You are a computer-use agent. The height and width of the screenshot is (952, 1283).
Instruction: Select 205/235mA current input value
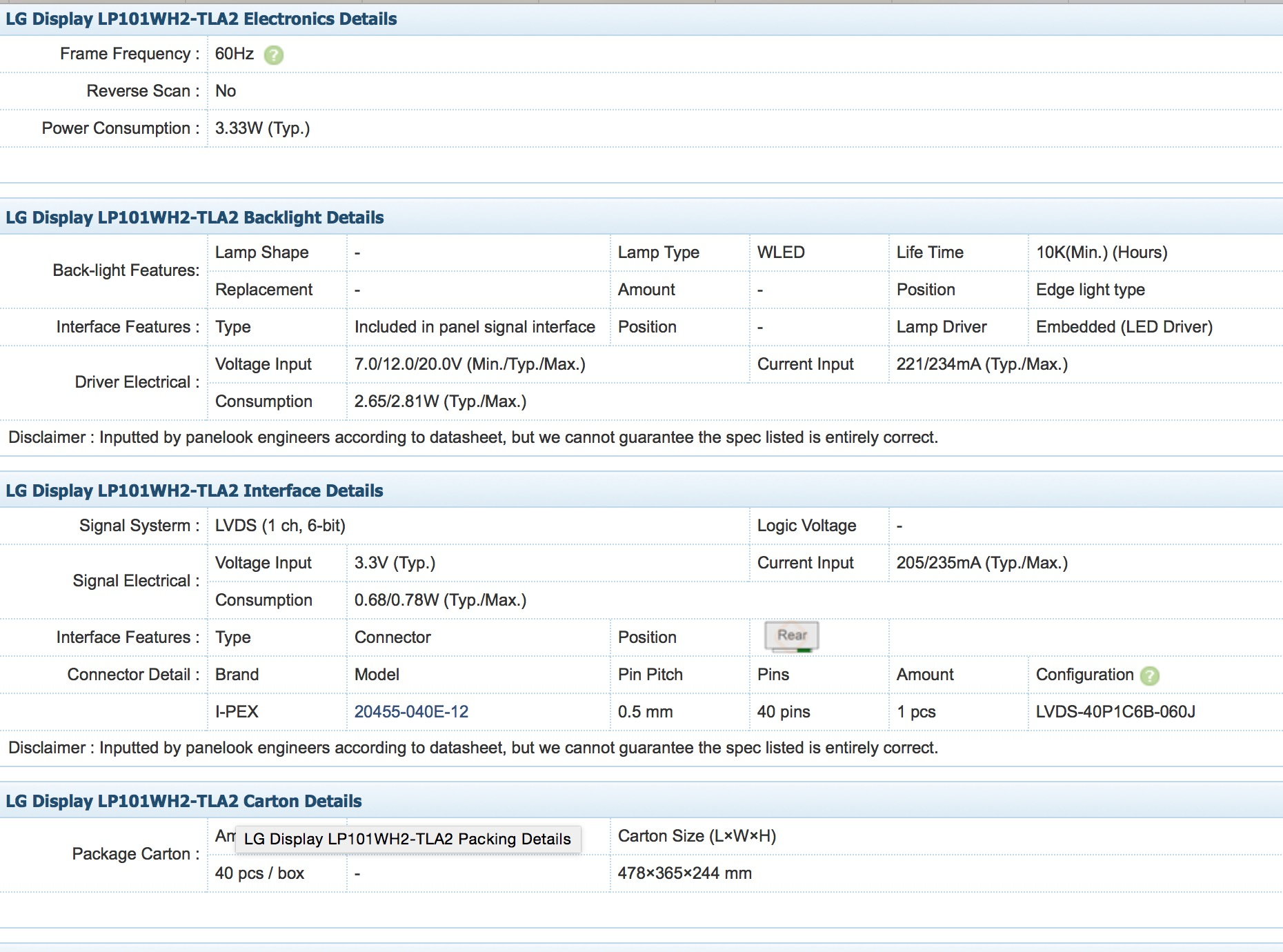pyautogui.click(x=982, y=563)
